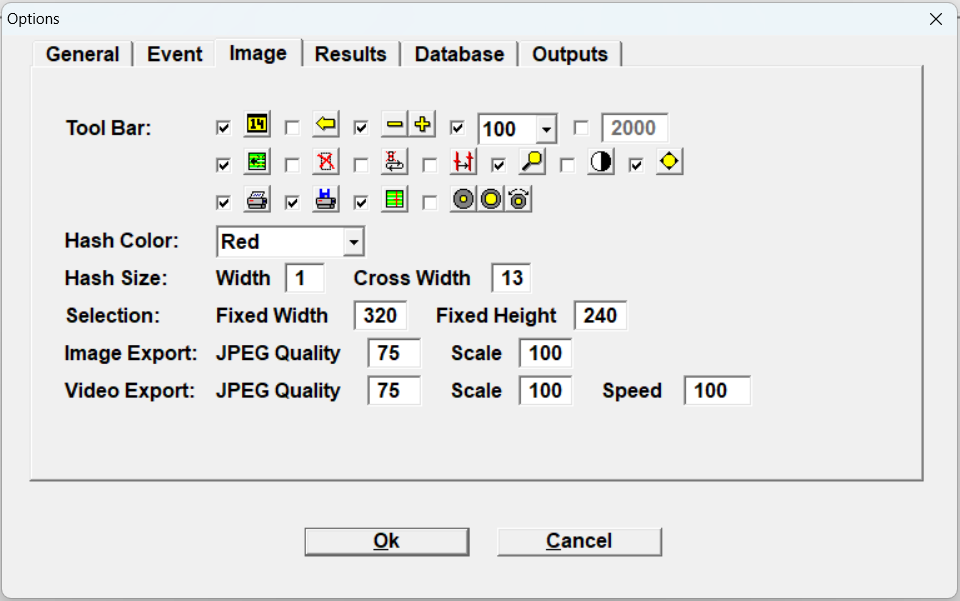Click the red X with loop arrows icon
960x601 pixels.
tap(394, 162)
